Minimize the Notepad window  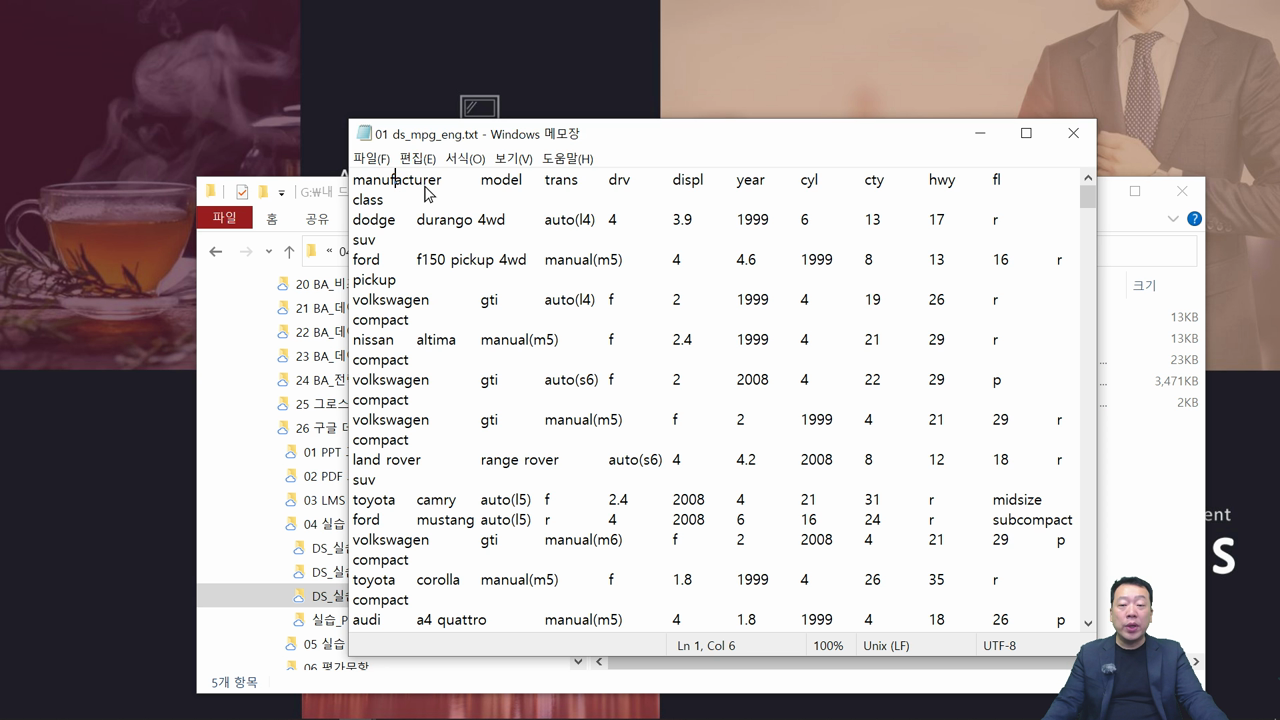[x=980, y=133]
